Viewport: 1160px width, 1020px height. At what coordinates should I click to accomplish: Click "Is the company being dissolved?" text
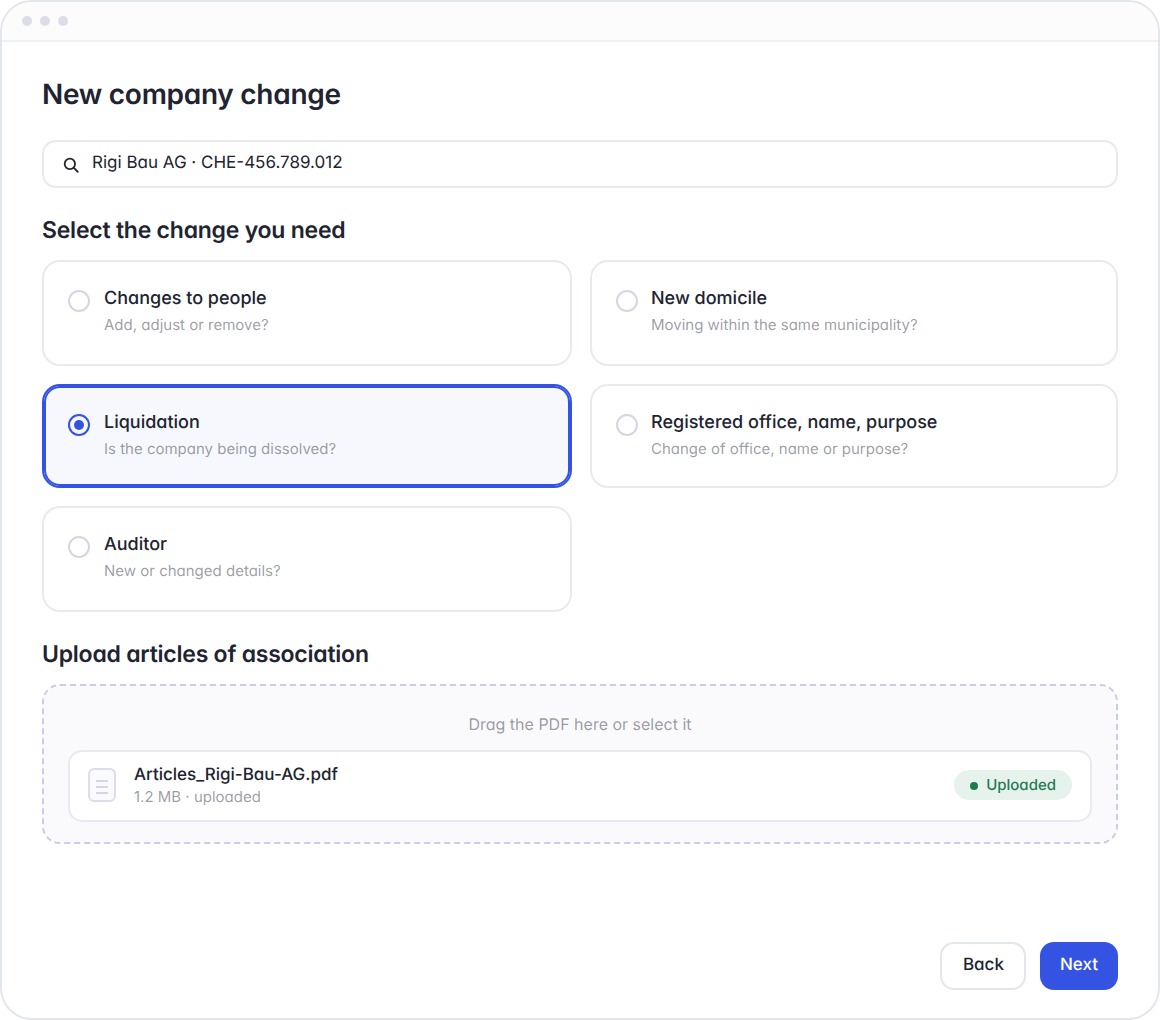coord(220,449)
